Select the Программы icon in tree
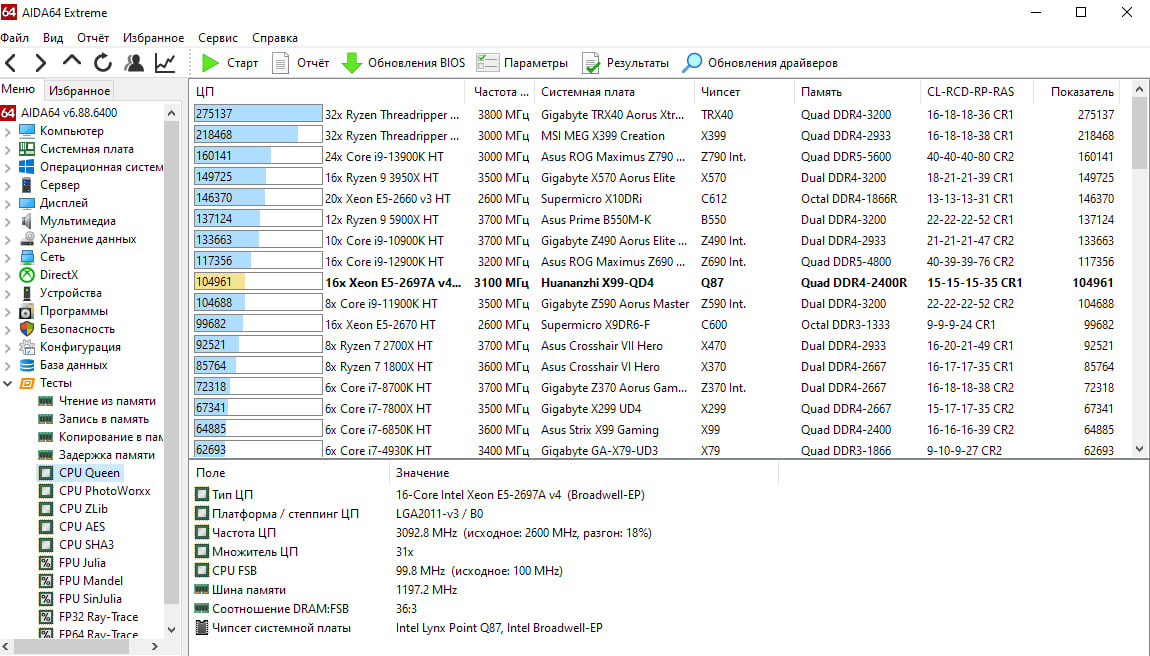 click(27, 311)
